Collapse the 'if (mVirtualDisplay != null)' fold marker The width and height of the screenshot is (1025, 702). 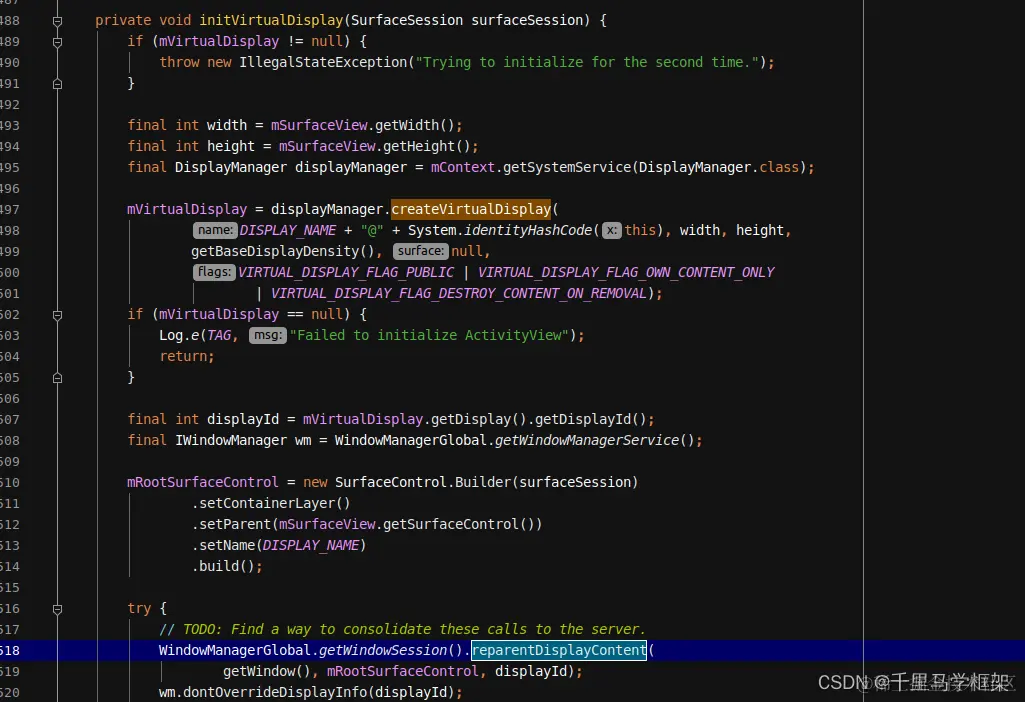pyautogui.click(x=58, y=42)
